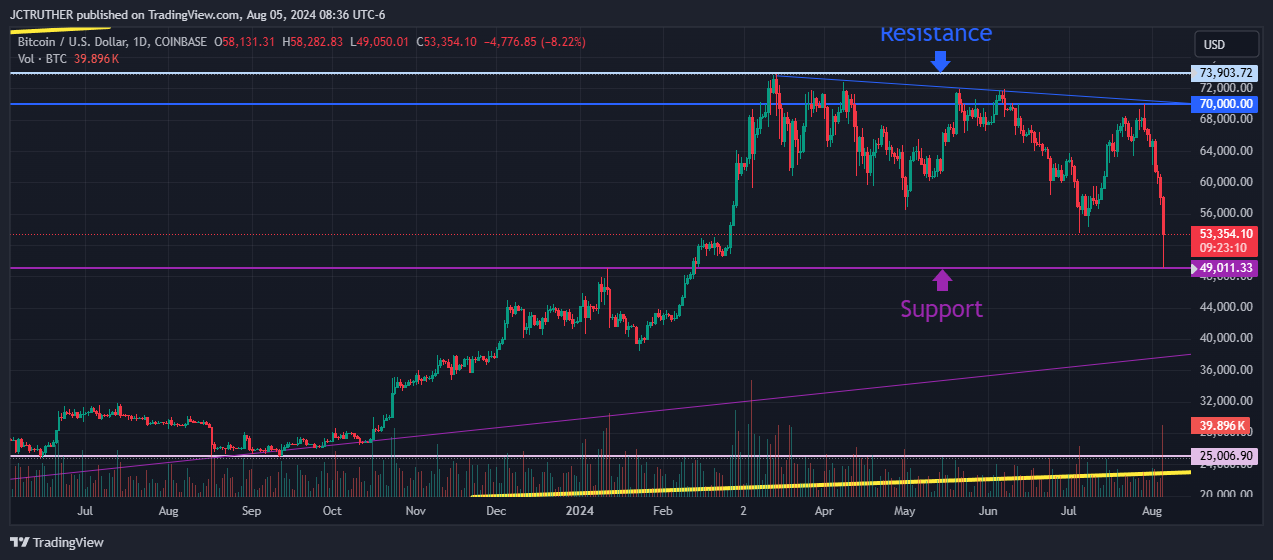
Task: Select the purple 49,011.33 support label
Action: coord(1226,268)
